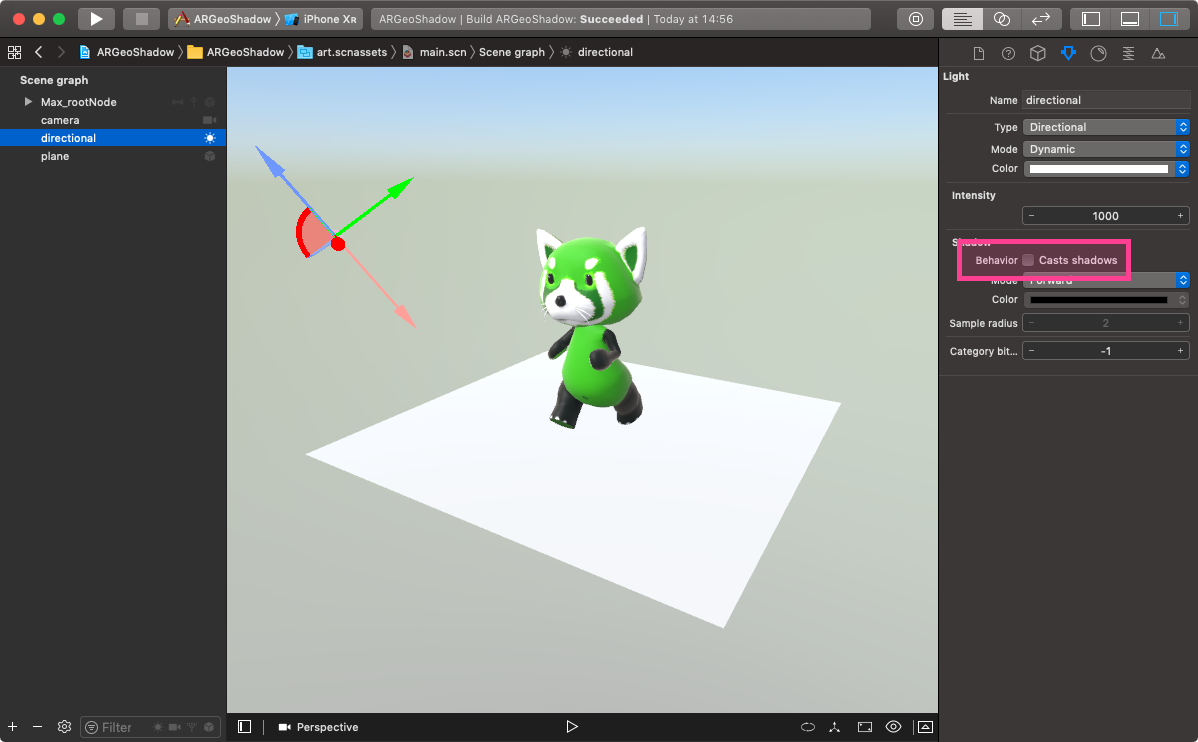Image resolution: width=1198 pixels, height=742 pixels.
Task: Open scene graph settings gear
Action: point(64,727)
